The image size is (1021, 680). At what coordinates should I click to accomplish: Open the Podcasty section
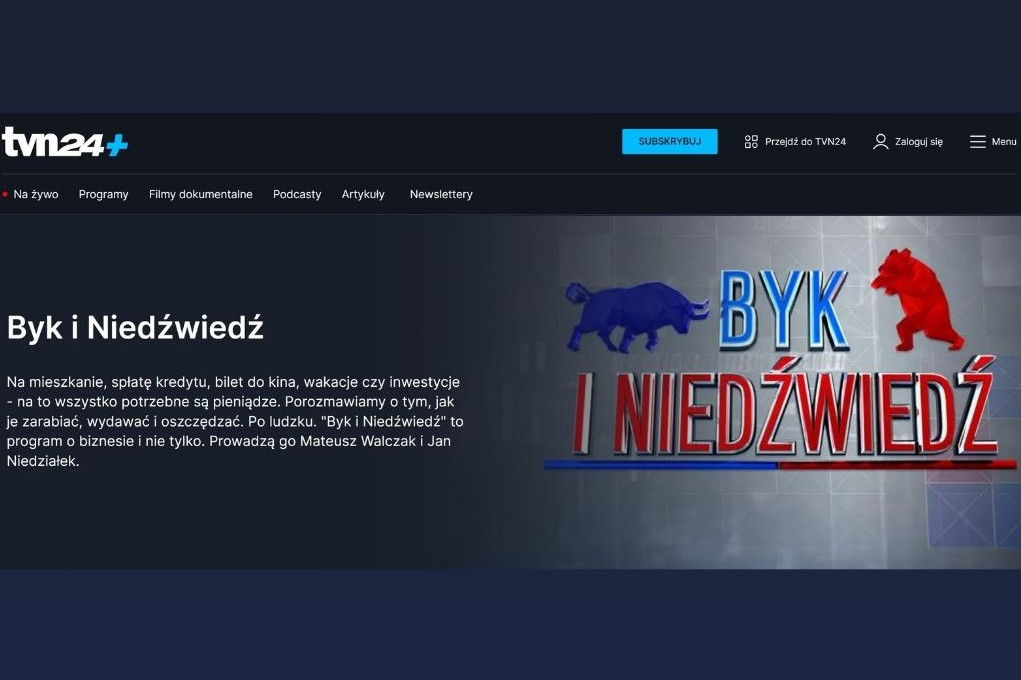[x=297, y=194]
